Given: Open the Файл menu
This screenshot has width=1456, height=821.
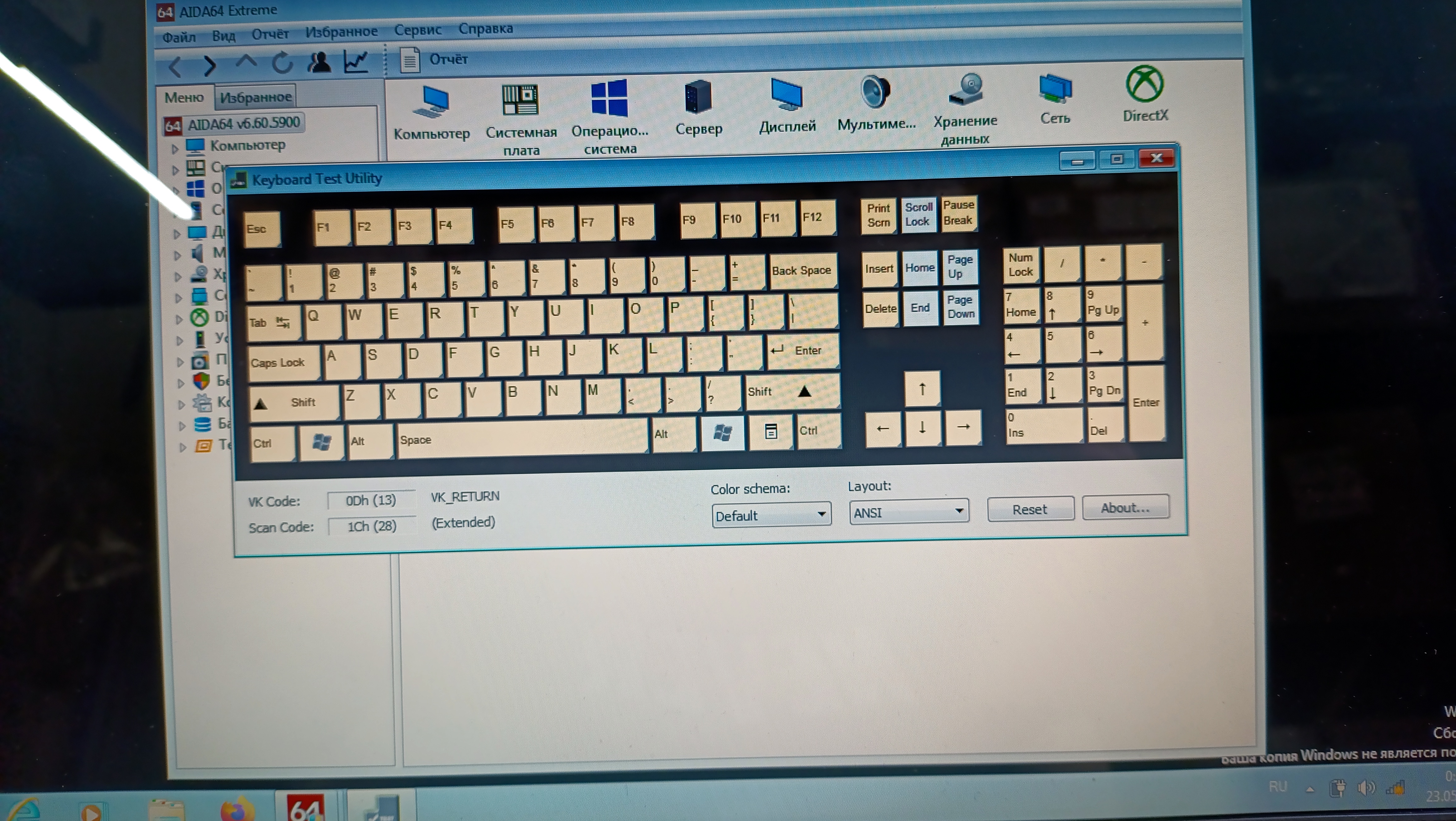Looking at the screenshot, I should click(179, 37).
